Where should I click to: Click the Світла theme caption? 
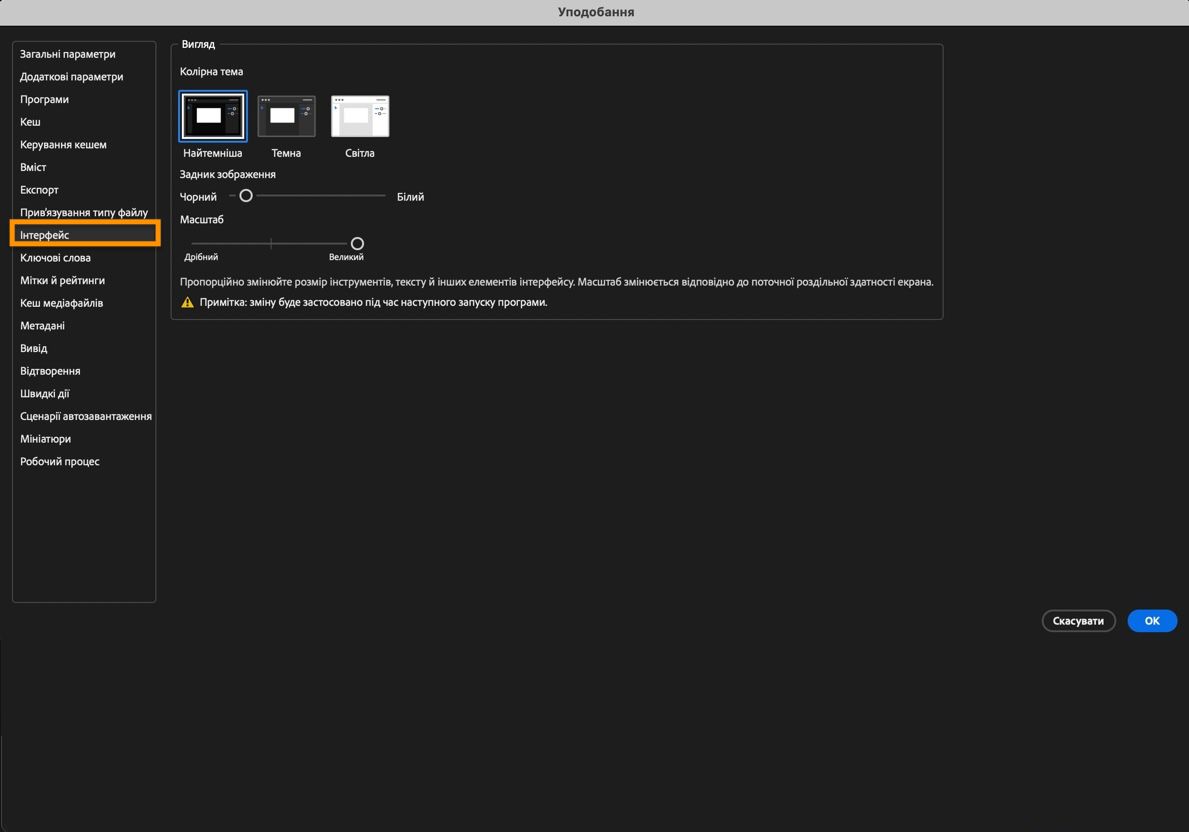click(359, 153)
